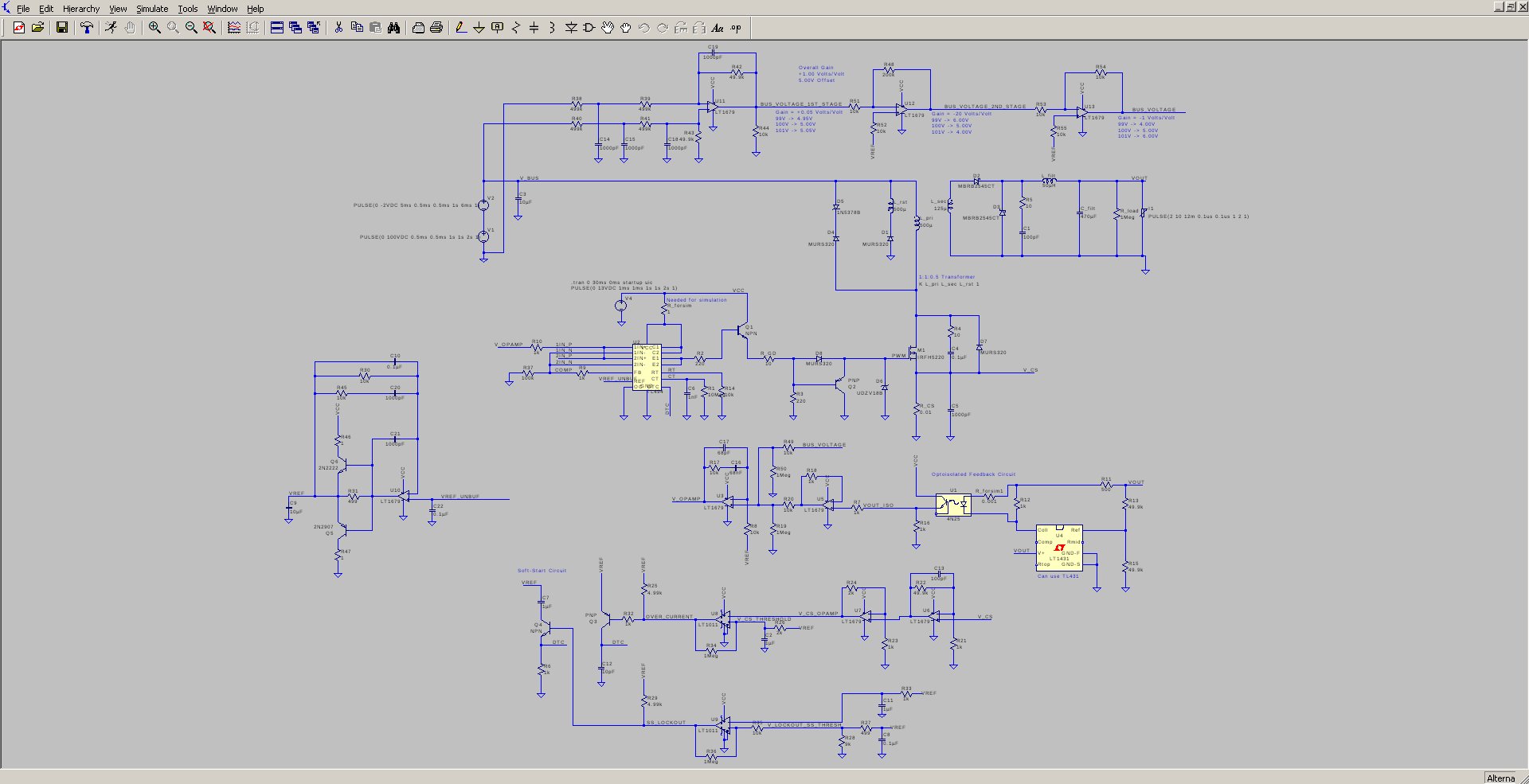This screenshot has height=784, width=1529.
Task: Create a new schematic from the toolbar
Action: pyautogui.click(x=19, y=28)
